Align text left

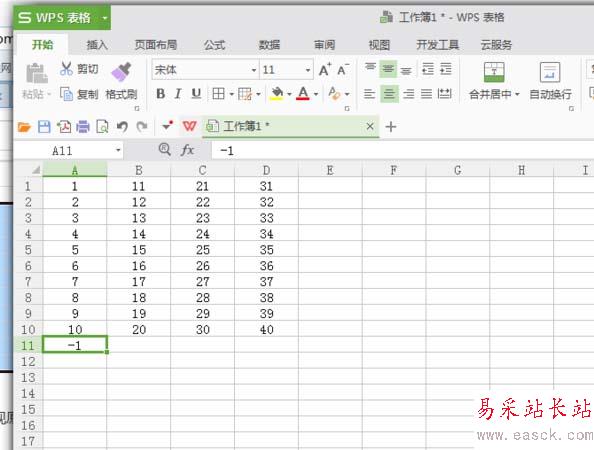(369, 94)
